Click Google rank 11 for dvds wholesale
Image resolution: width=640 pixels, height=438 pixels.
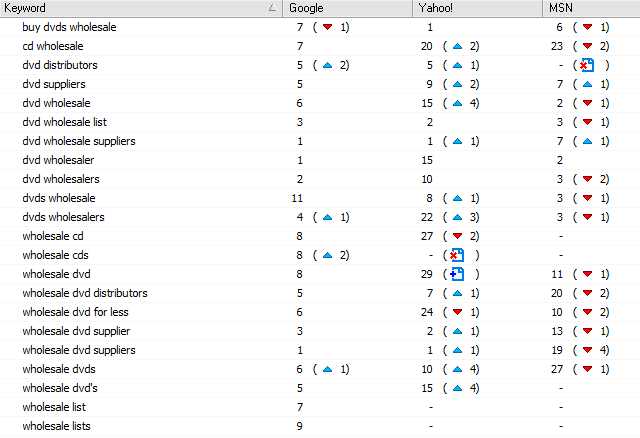297,198
